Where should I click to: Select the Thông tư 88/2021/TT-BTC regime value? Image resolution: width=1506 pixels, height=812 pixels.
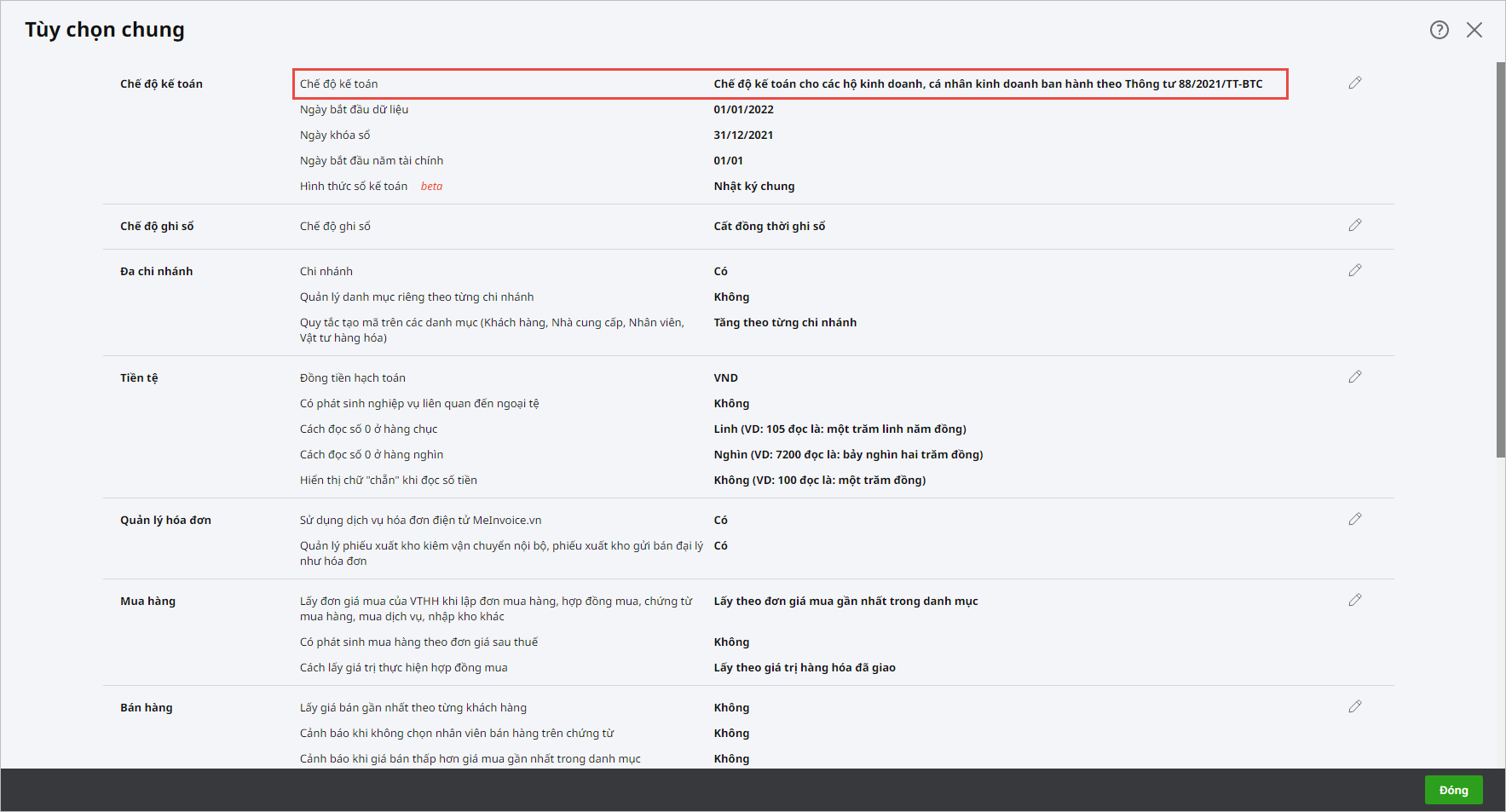pyautogui.click(x=987, y=84)
